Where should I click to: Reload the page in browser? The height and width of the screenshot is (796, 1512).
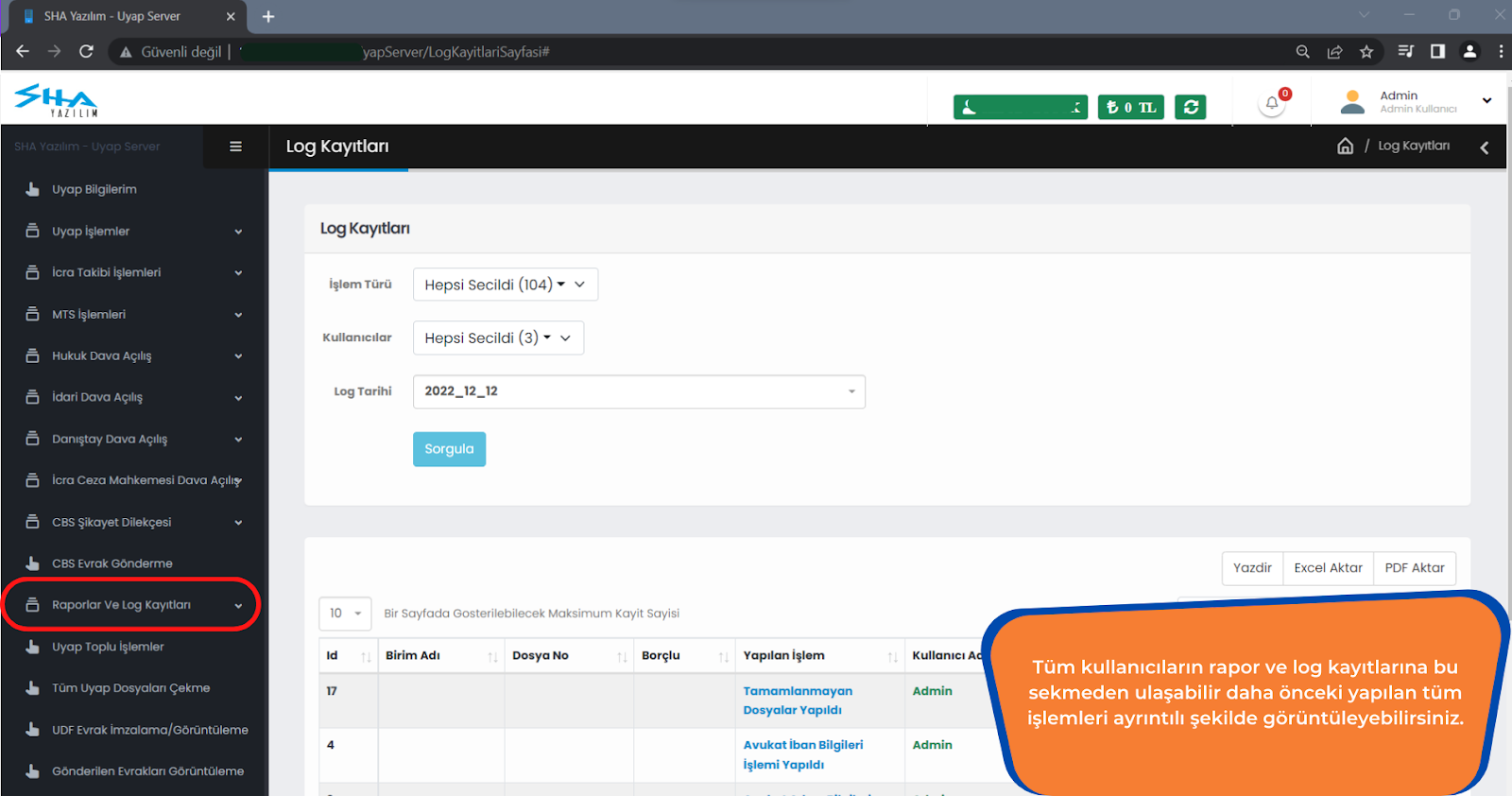pos(86,52)
